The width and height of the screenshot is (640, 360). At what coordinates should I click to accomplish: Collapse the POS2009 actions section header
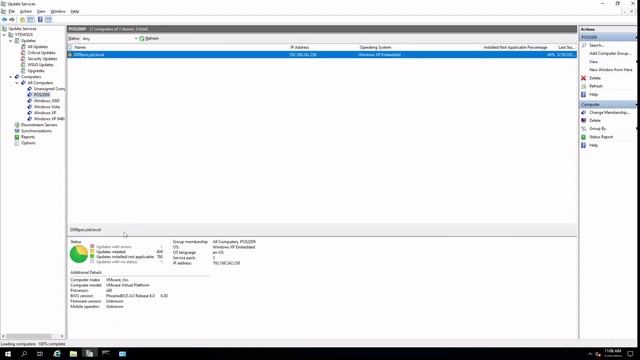point(608,37)
